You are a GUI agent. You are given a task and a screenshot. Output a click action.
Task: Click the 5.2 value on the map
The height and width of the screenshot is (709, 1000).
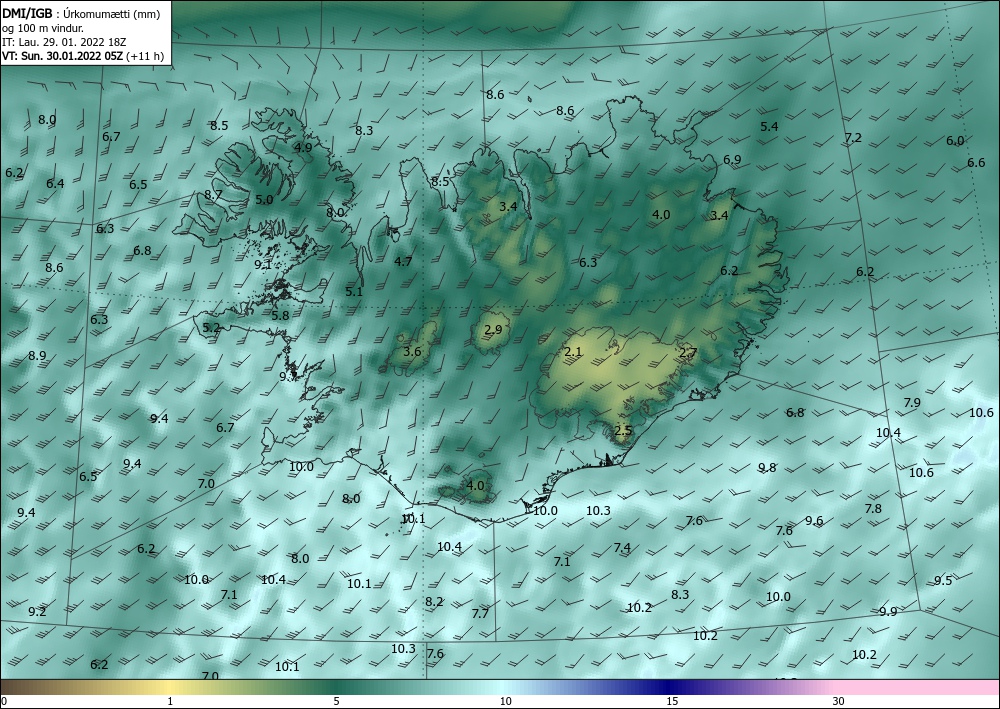click(x=211, y=328)
